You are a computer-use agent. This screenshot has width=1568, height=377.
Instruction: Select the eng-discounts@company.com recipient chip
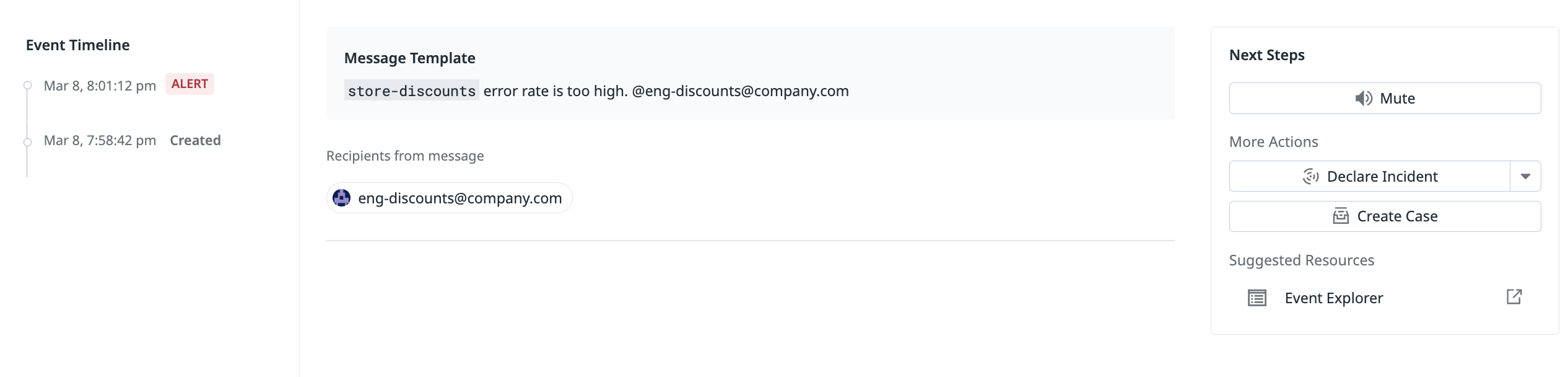click(x=460, y=198)
